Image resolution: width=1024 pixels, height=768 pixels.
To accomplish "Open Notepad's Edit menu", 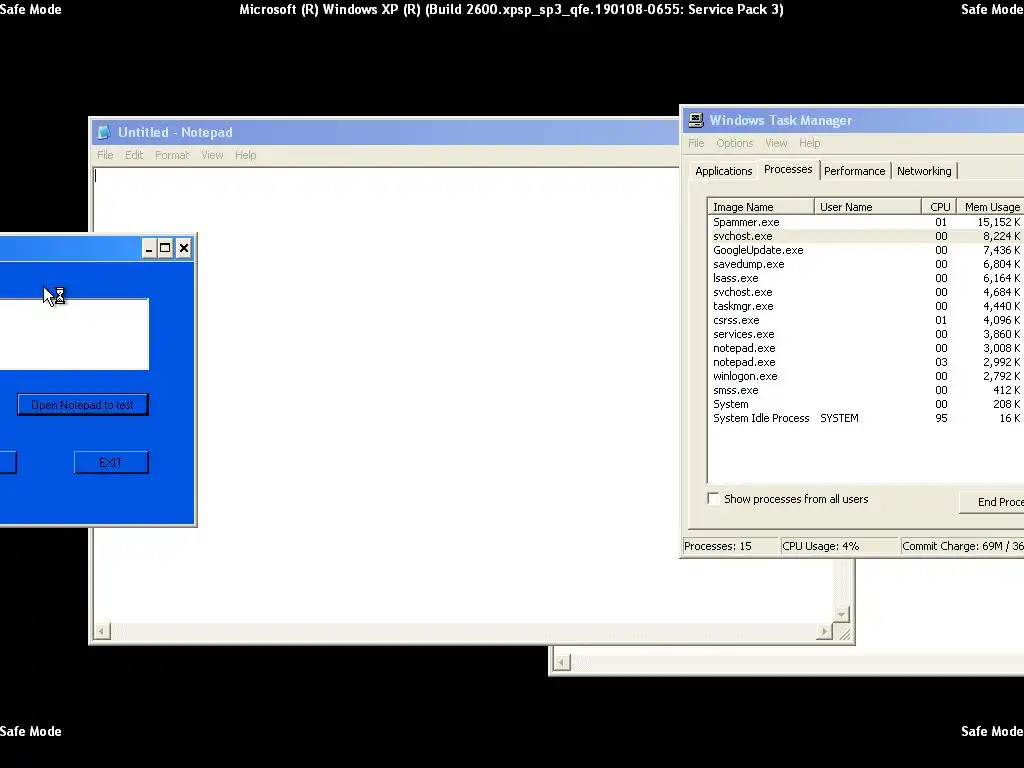I will tap(134, 155).
